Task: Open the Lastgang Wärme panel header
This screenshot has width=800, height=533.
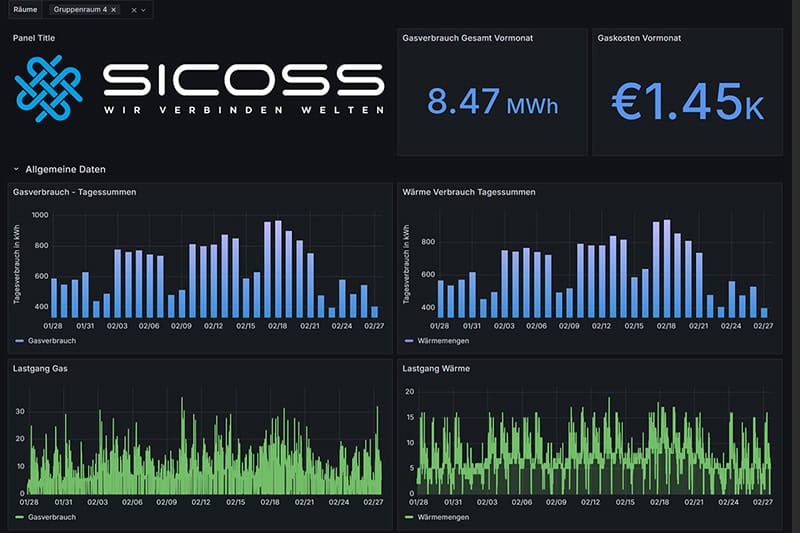Action: [436, 368]
